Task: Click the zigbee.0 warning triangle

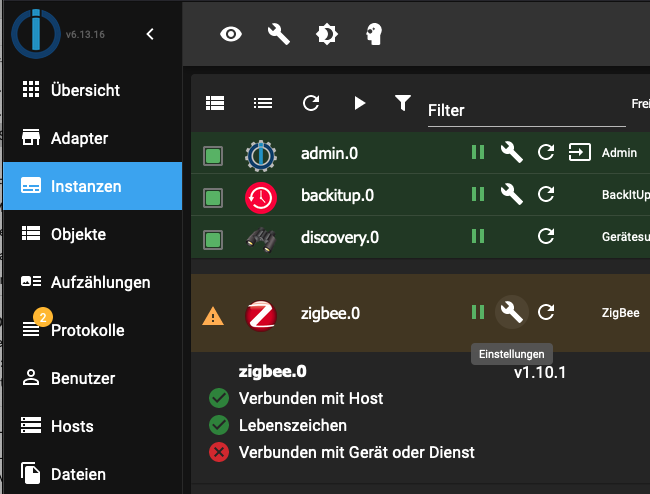Action: coord(213,316)
